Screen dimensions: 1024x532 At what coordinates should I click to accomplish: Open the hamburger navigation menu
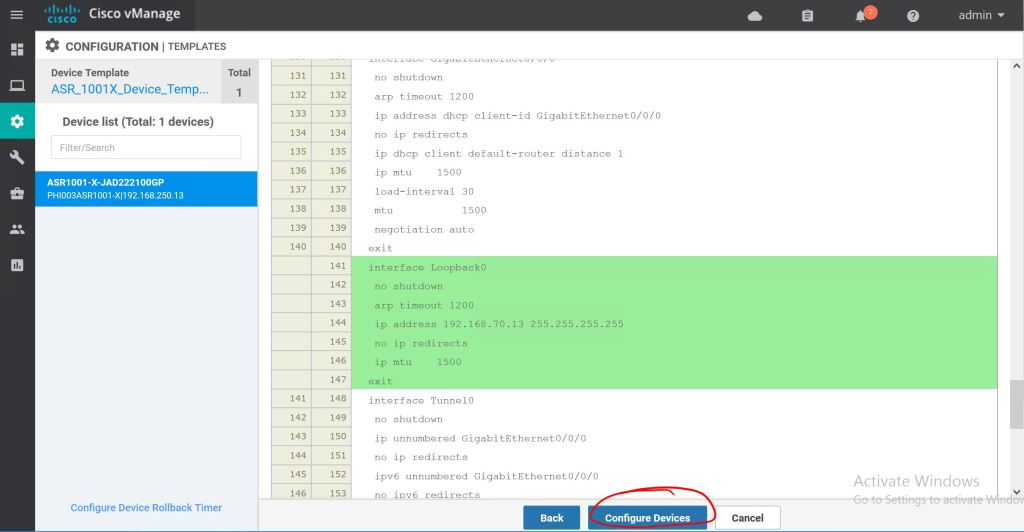pos(16,15)
